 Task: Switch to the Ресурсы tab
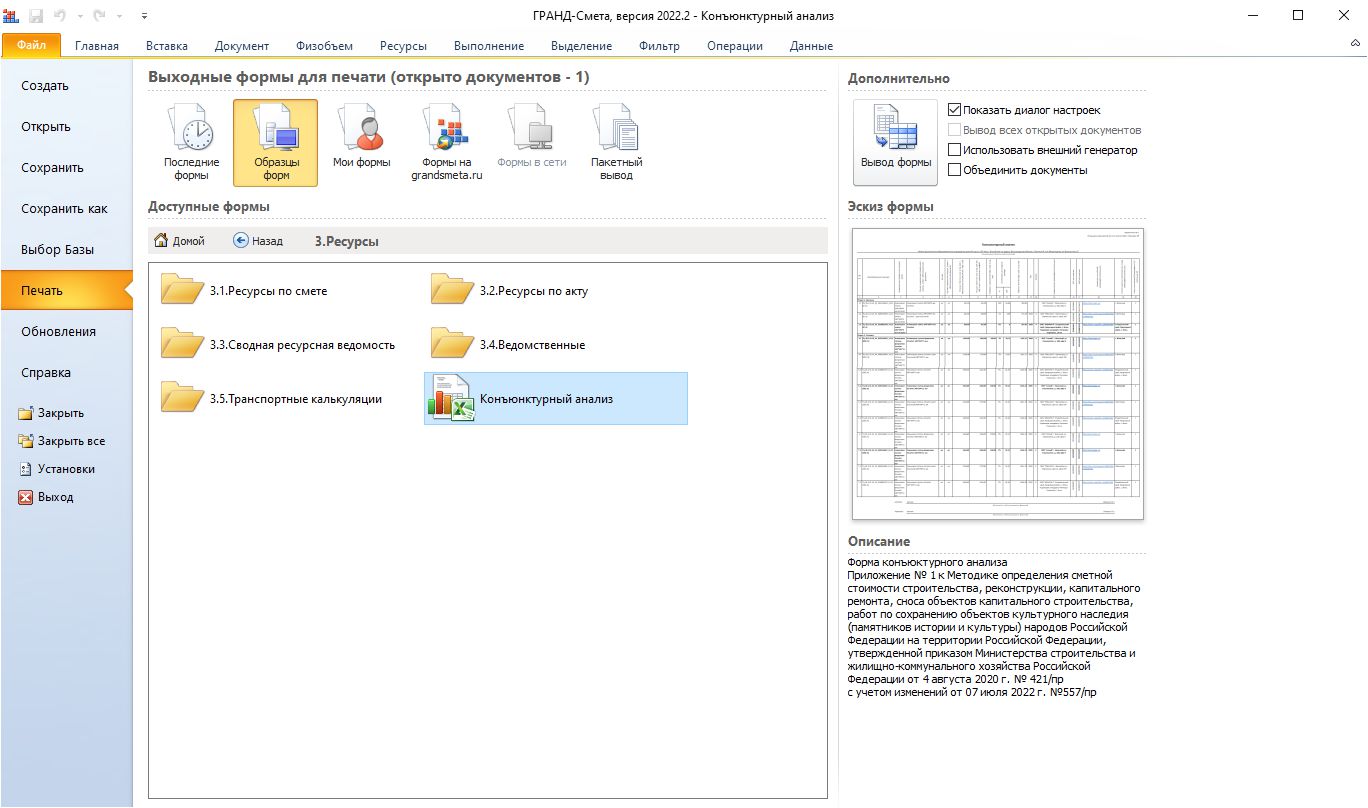click(403, 46)
